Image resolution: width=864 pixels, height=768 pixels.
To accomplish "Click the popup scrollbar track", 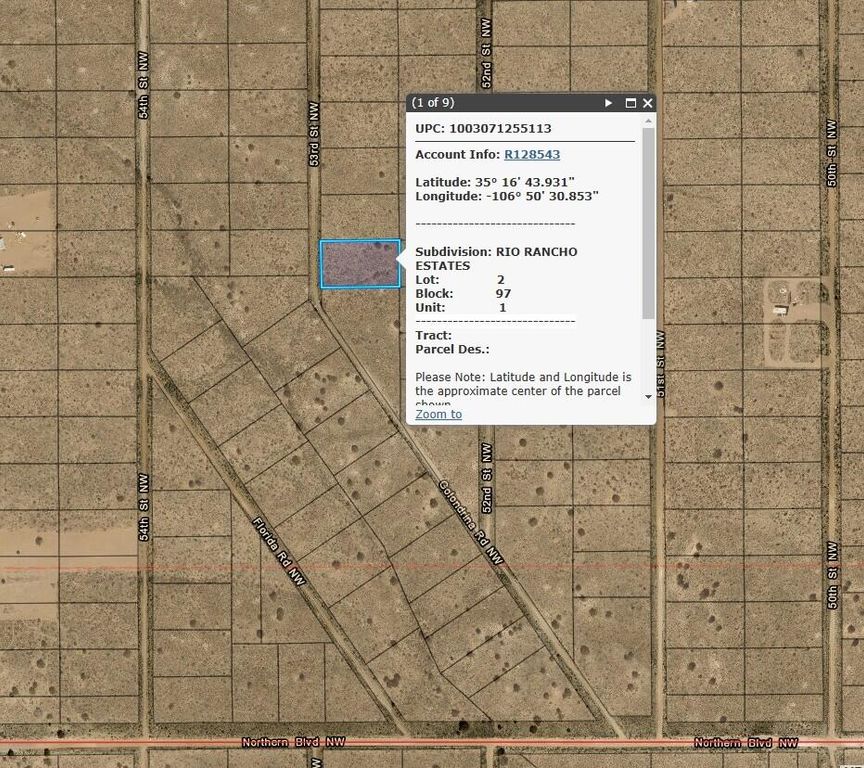I will 647,260.
